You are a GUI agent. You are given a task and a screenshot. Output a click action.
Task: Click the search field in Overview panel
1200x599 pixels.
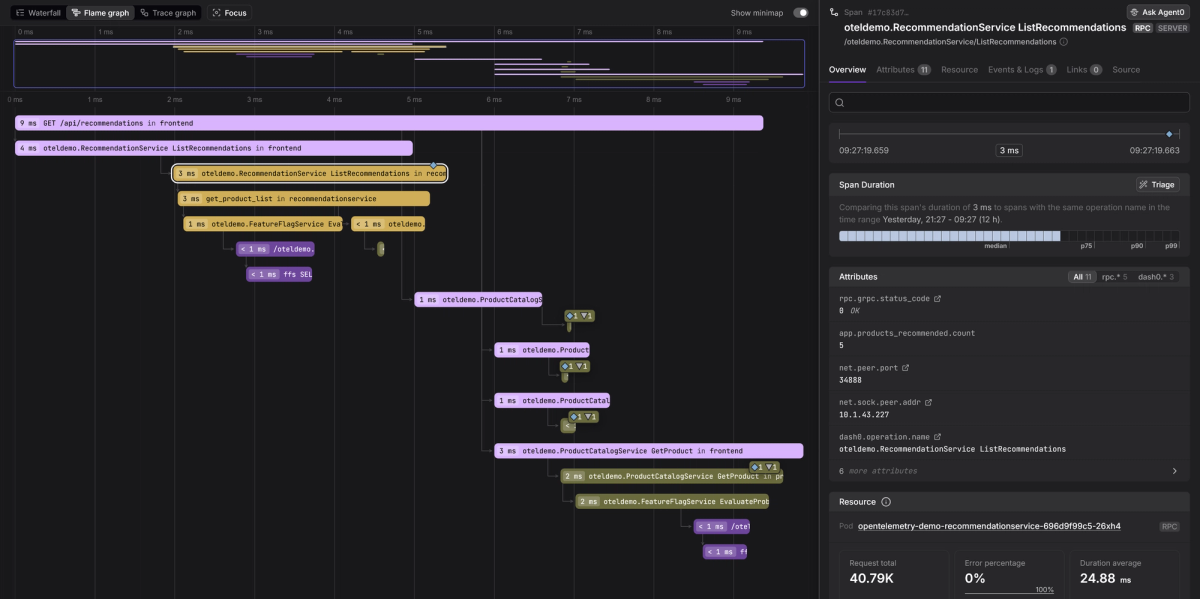(x=1009, y=102)
